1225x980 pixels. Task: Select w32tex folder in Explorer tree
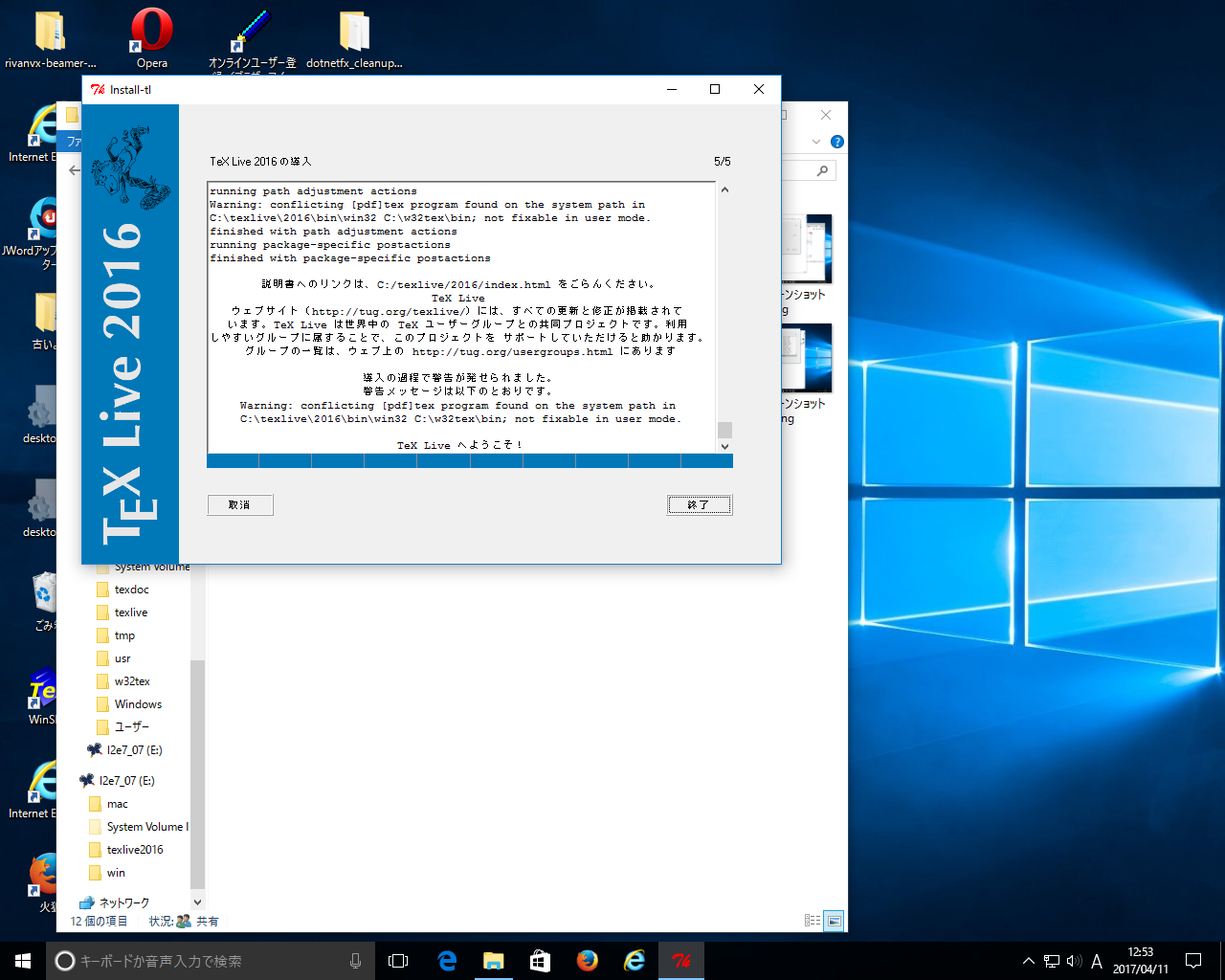pos(132,681)
